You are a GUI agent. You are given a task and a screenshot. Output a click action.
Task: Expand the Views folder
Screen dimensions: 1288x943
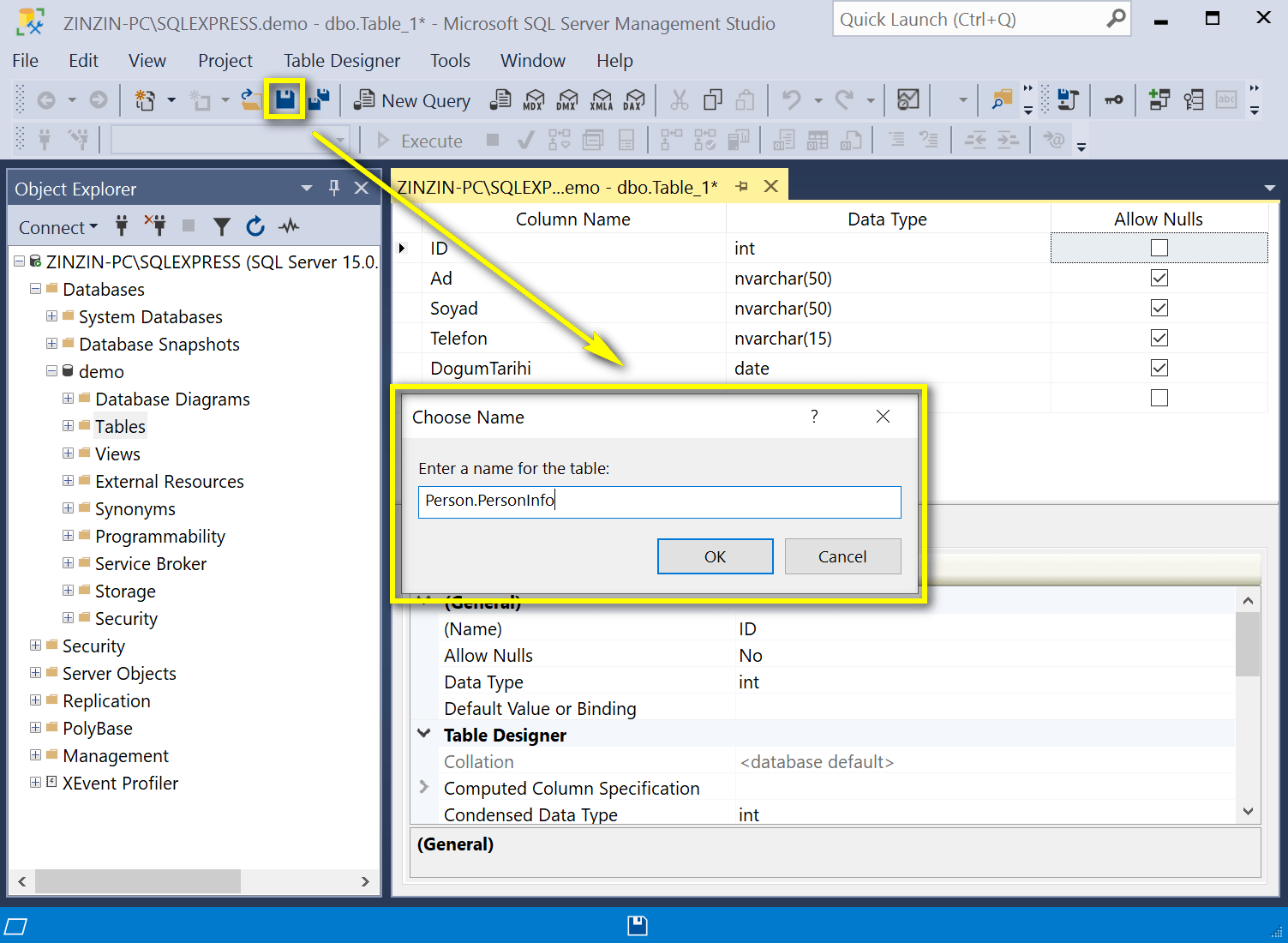point(68,453)
